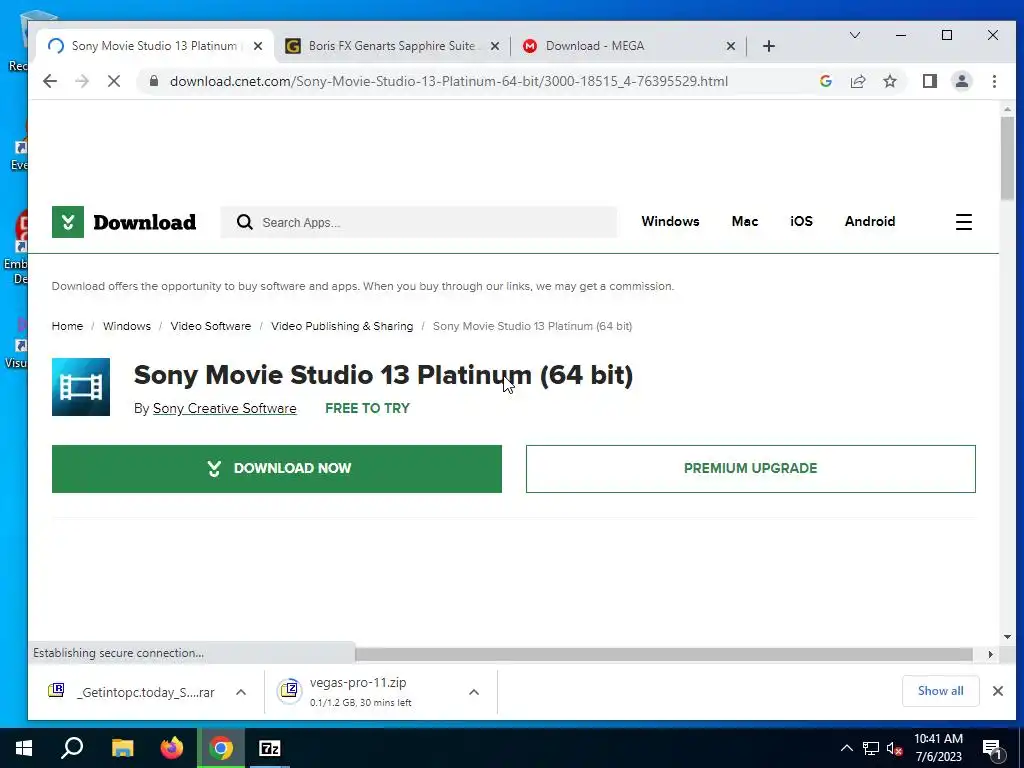
Task: Go to Video Software breadcrumb
Action: click(x=210, y=326)
